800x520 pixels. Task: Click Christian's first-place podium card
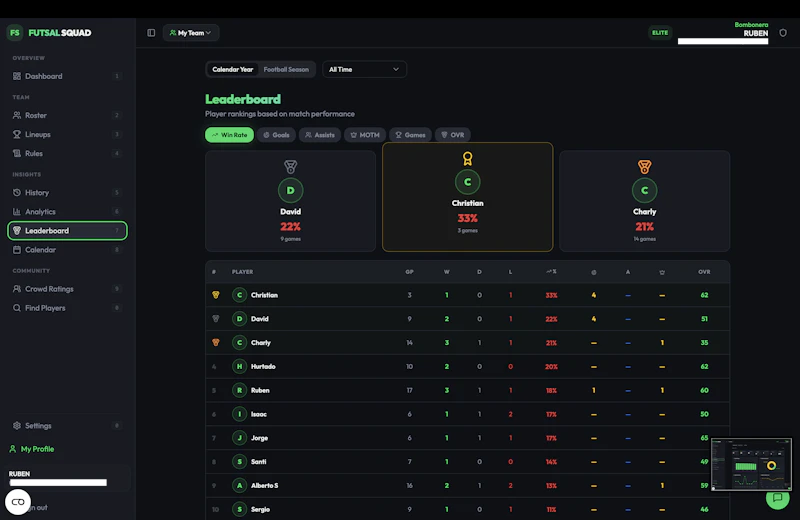tap(467, 197)
